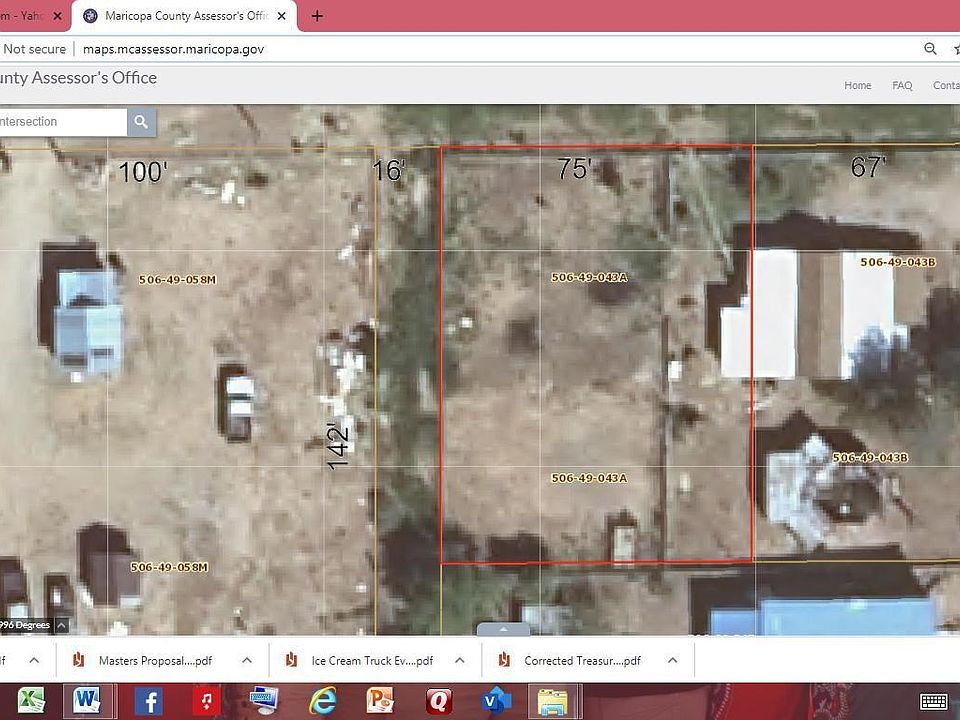Open the on-screen keyboard icon
This screenshot has width=960, height=720.
933,701
